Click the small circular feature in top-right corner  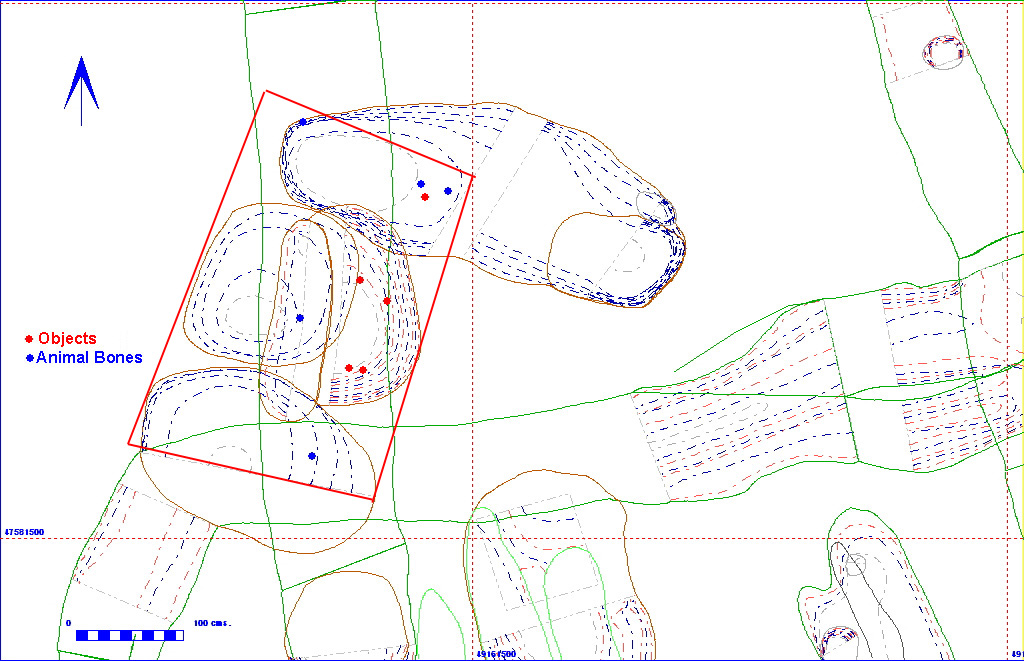pos(943,52)
